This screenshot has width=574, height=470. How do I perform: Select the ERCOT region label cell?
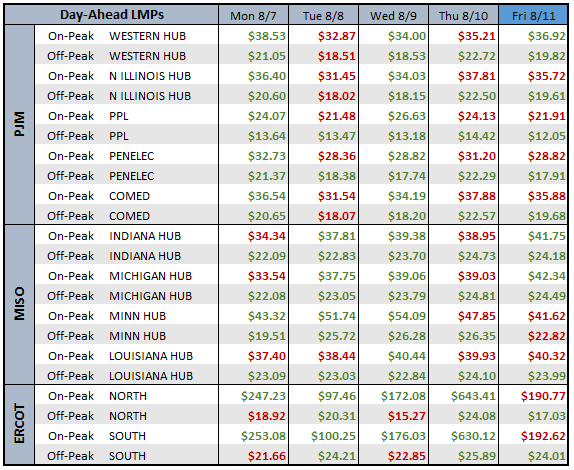19,424
